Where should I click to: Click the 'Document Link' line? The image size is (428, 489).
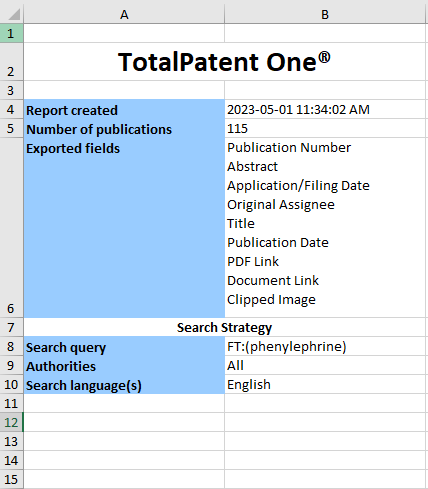[x=273, y=280]
